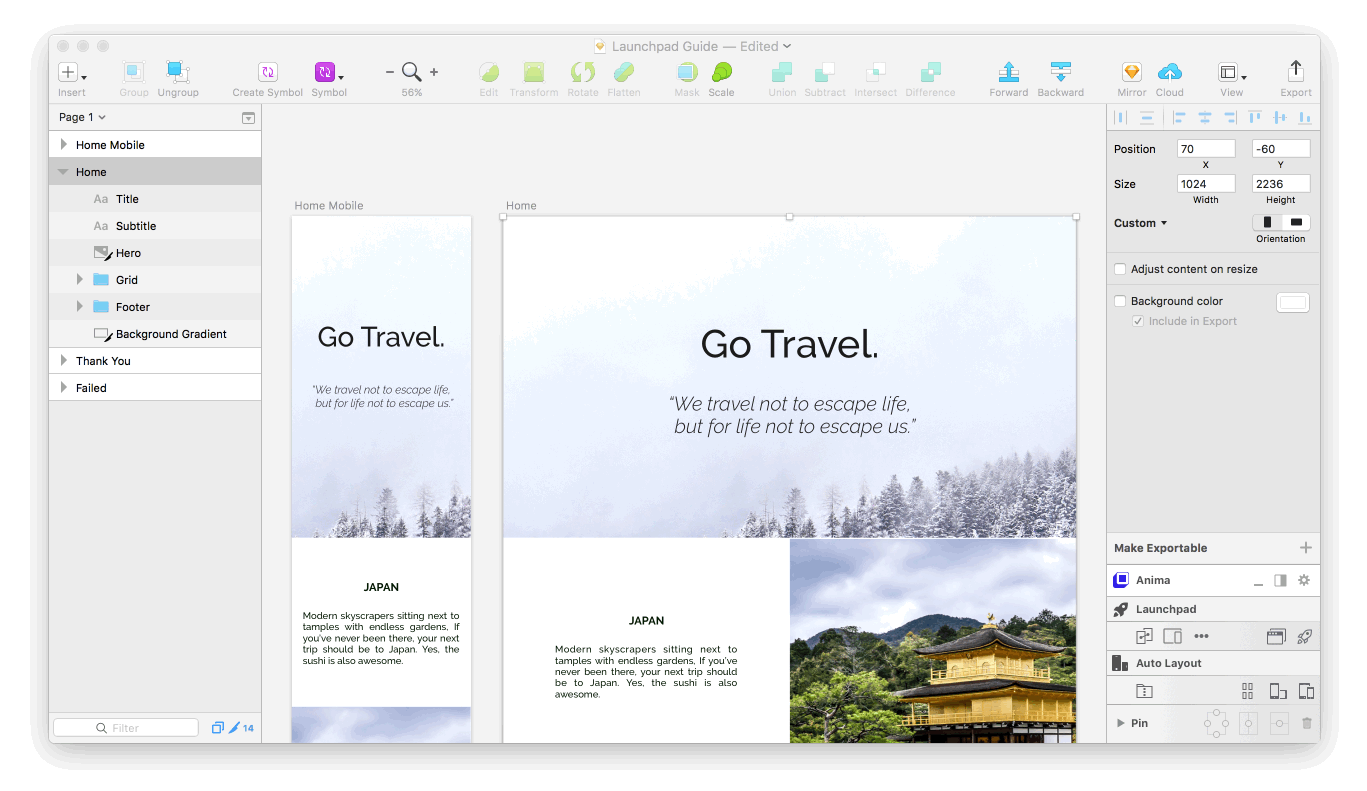
Task: Click the Create Symbol icon
Action: pos(267,72)
